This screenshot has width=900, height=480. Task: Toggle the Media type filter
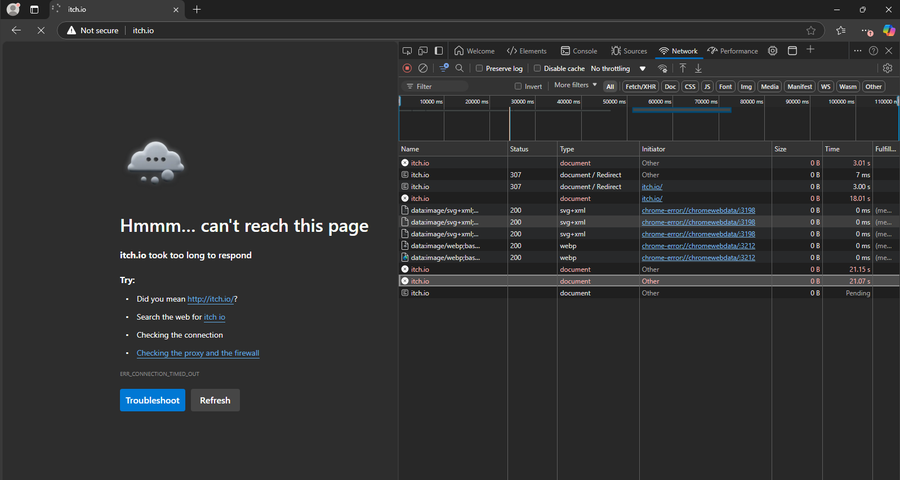[x=770, y=87]
